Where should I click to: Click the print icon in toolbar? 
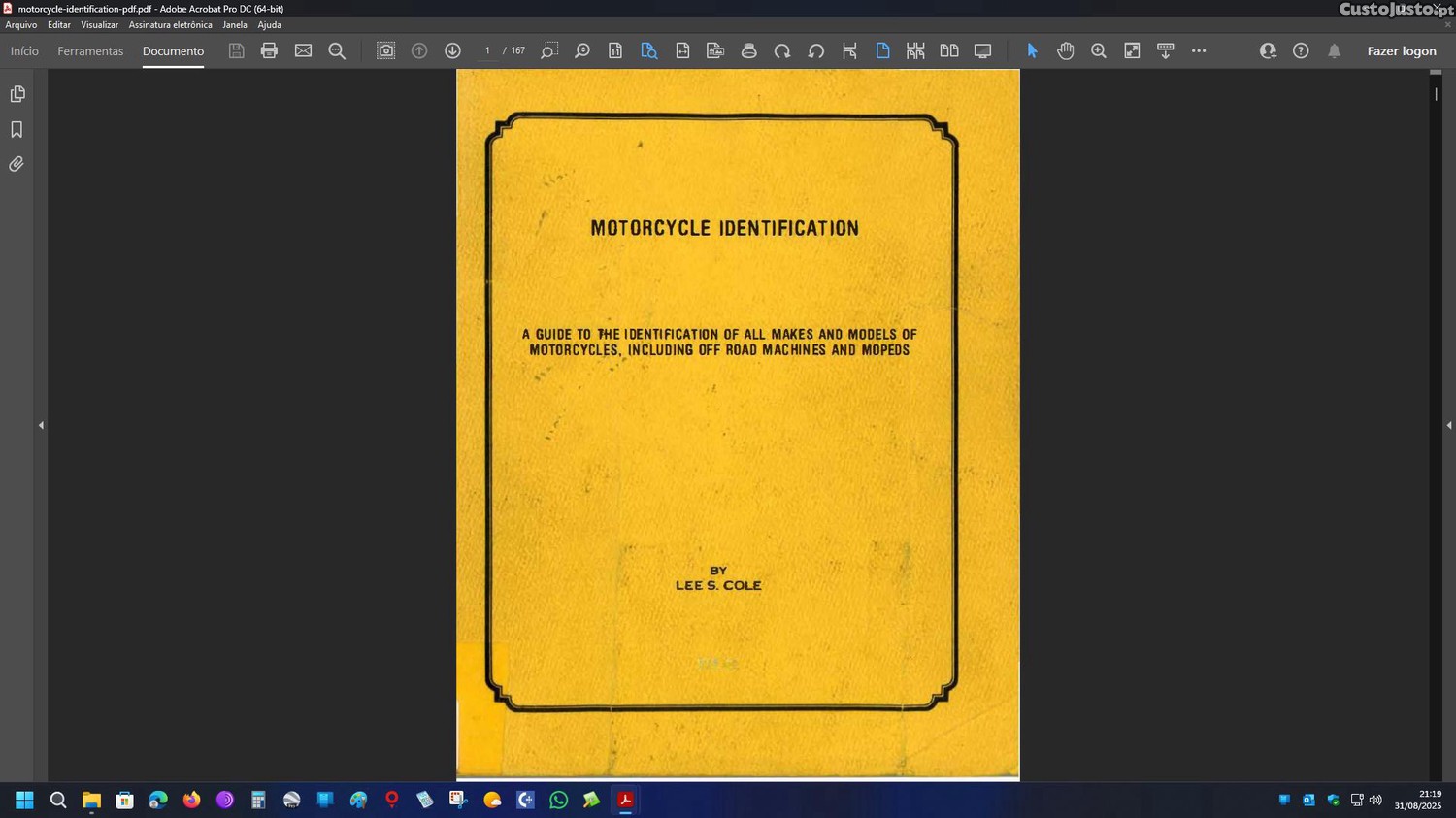[269, 50]
